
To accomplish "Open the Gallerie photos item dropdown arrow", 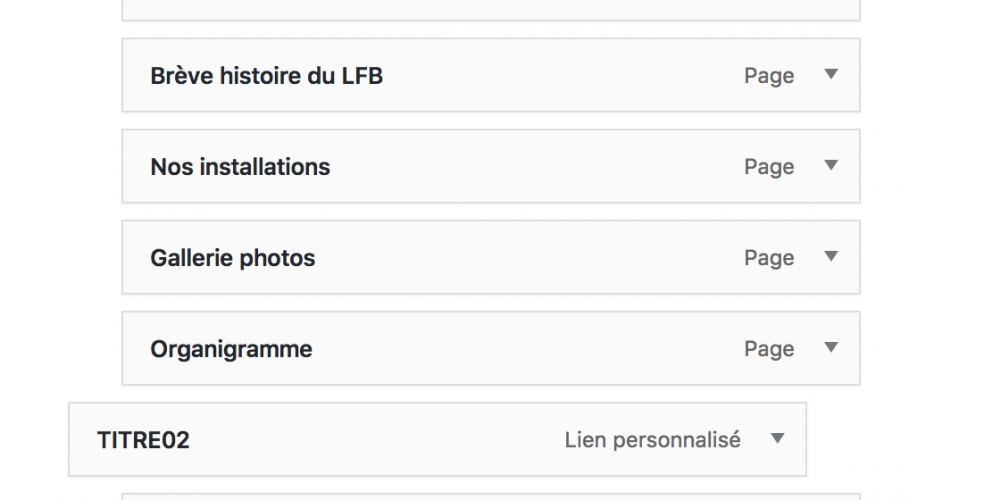I will click(830, 256).
